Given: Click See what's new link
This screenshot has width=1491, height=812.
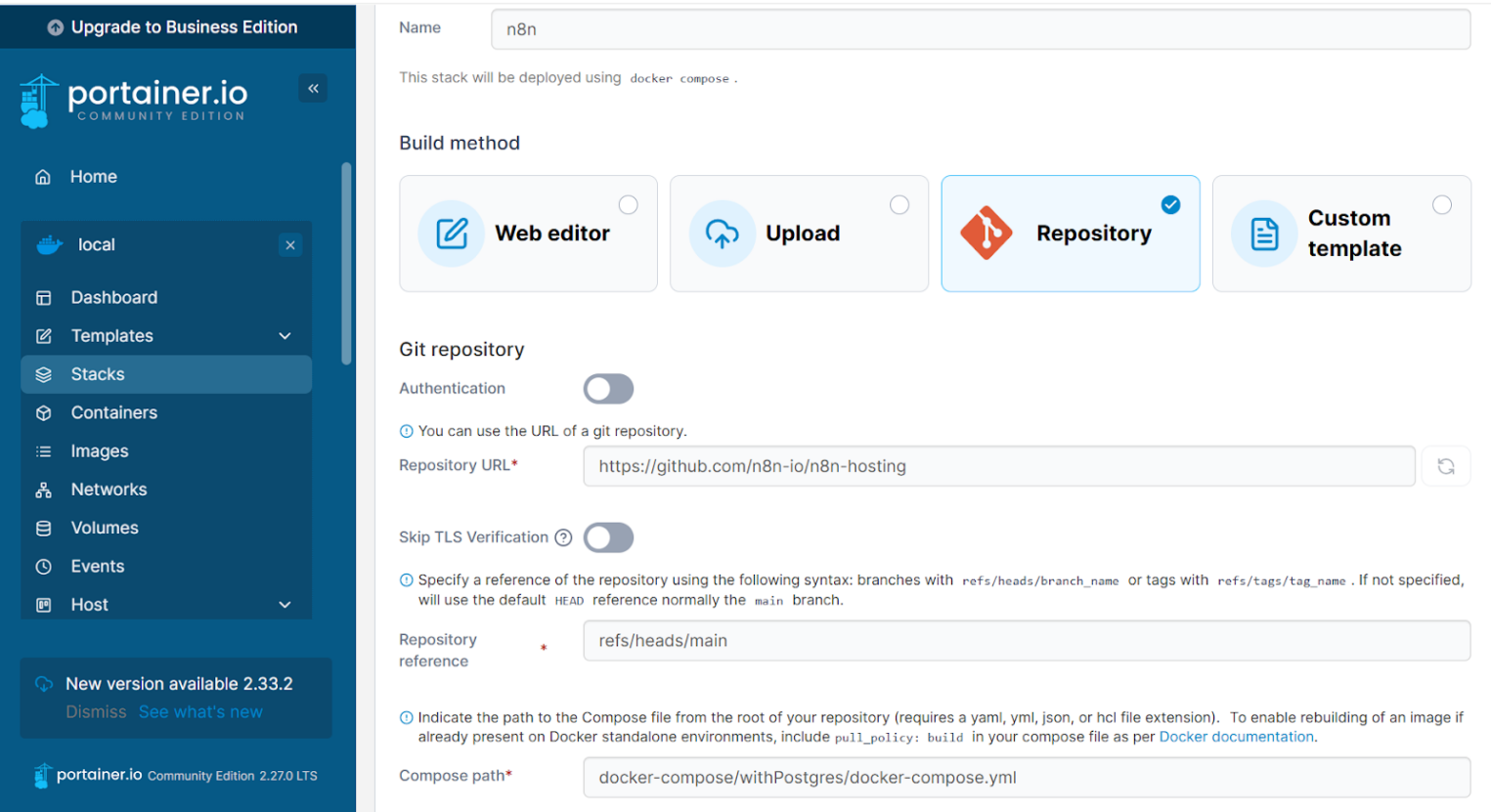Looking at the screenshot, I should [200, 712].
